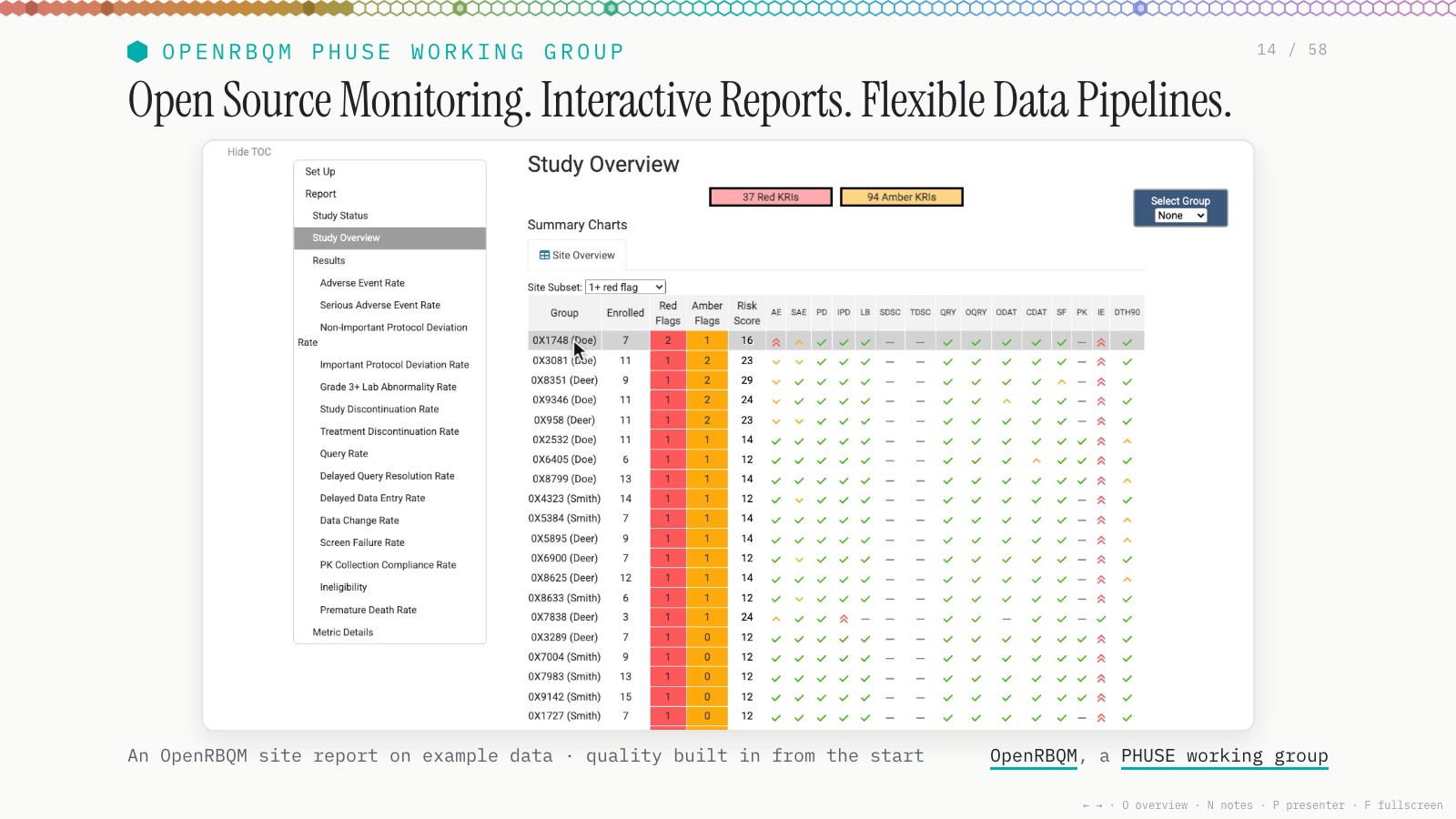
Task: Open the PHUSE working group link
Action: pyautogui.click(x=1225, y=756)
